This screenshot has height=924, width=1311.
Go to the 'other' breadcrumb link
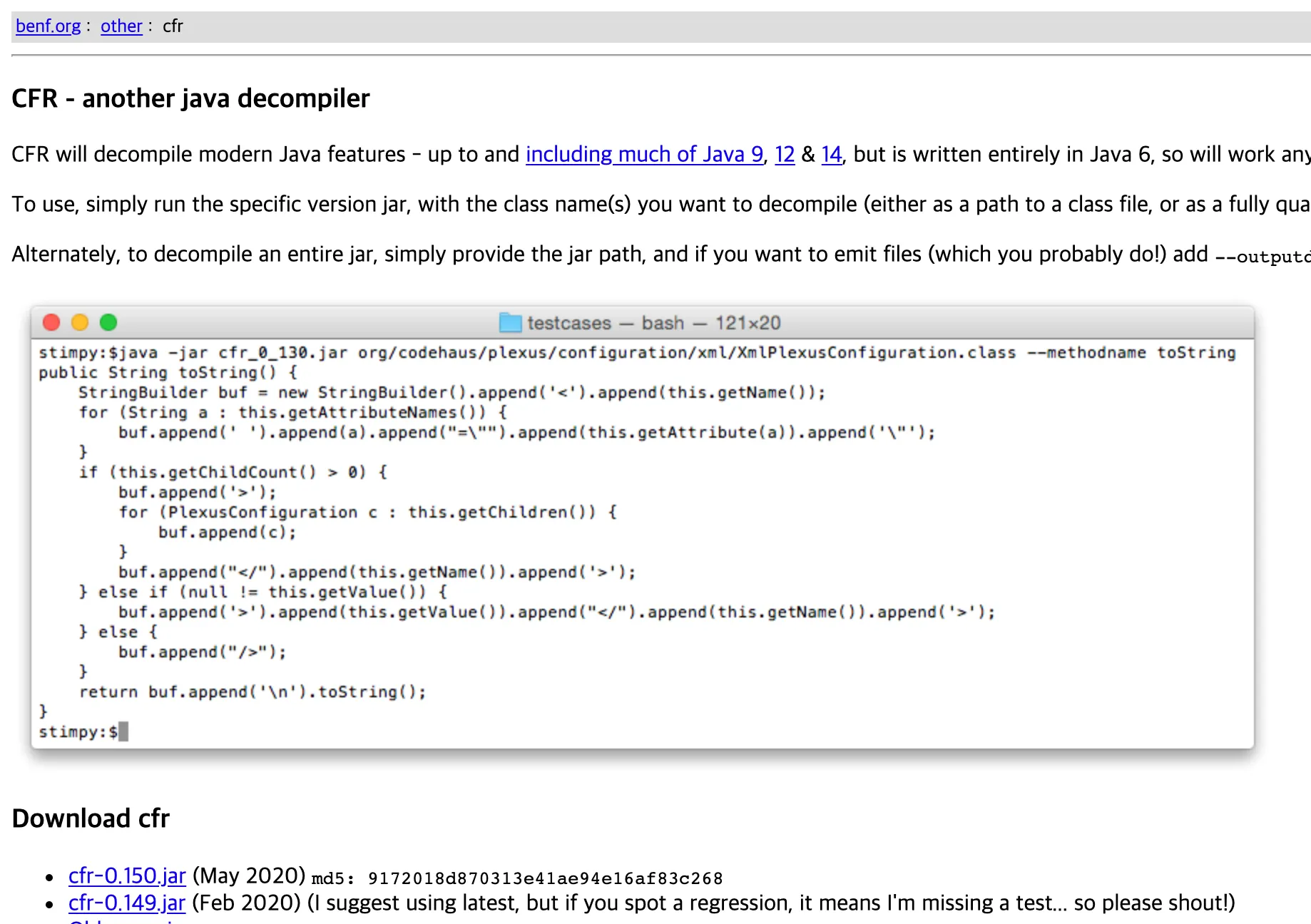coord(121,26)
